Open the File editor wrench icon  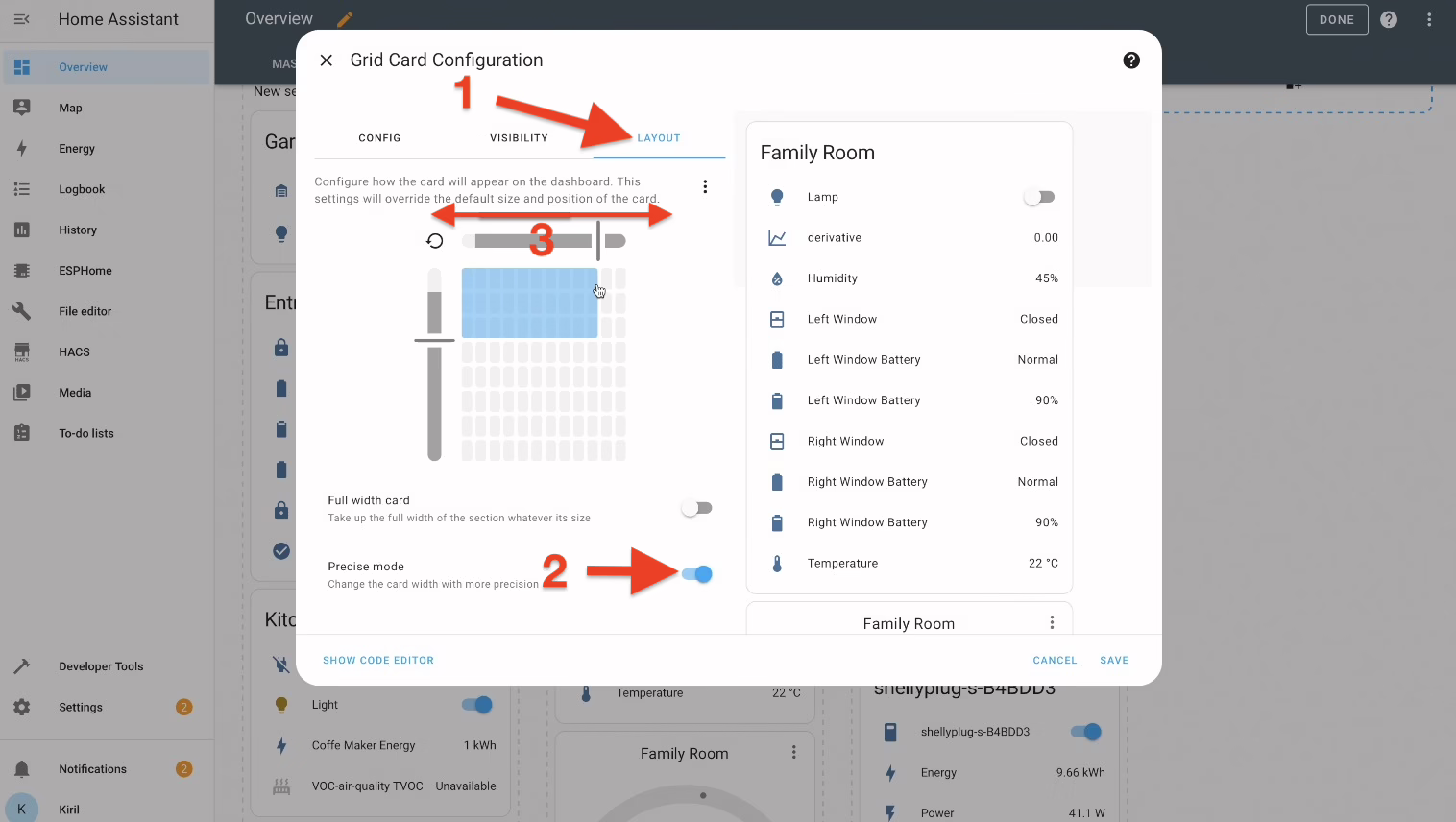[x=22, y=311]
